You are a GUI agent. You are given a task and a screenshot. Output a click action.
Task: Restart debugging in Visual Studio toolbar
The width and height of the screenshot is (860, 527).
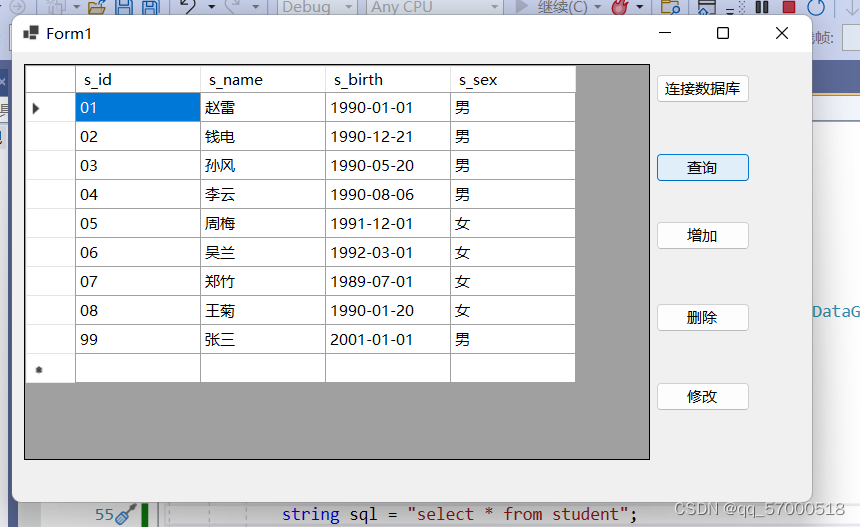[x=816, y=7]
